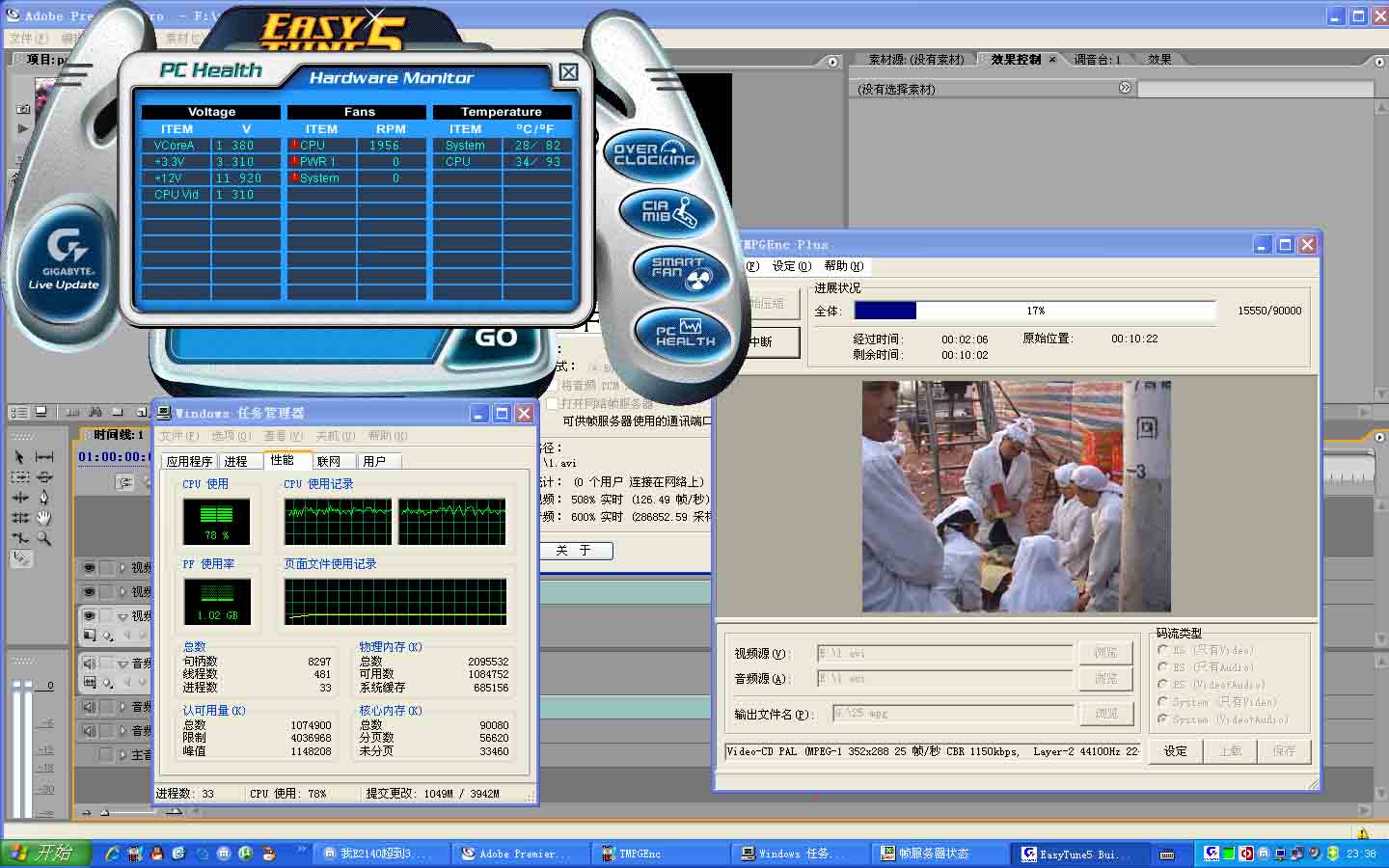Click the 设定 button in TMPGEnc
Viewport: 1389px width, 868px height.
coord(1175,751)
